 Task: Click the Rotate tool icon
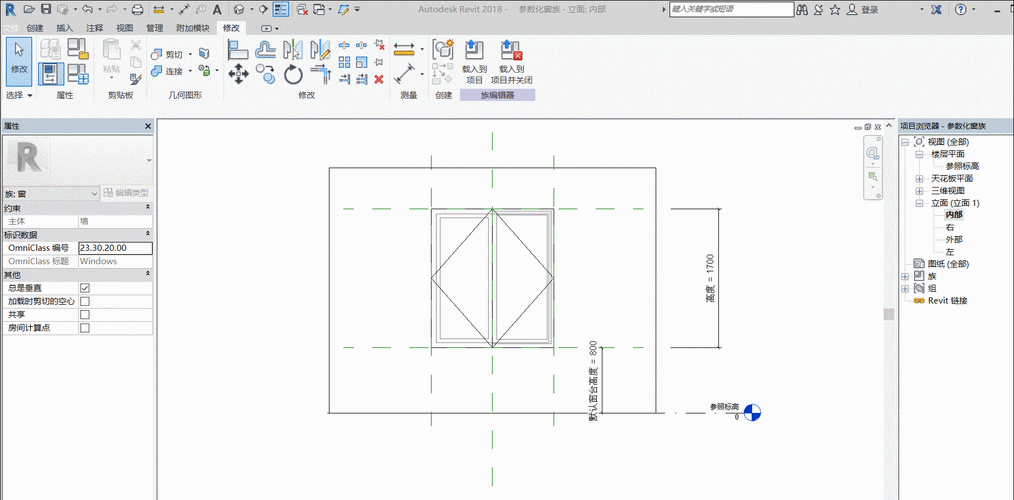tap(293, 75)
